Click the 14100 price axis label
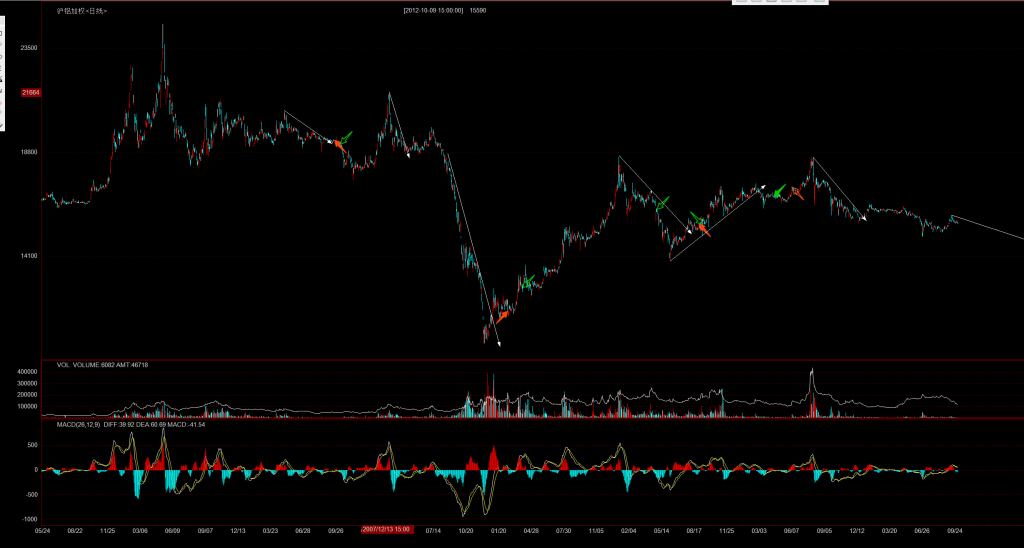 29,256
